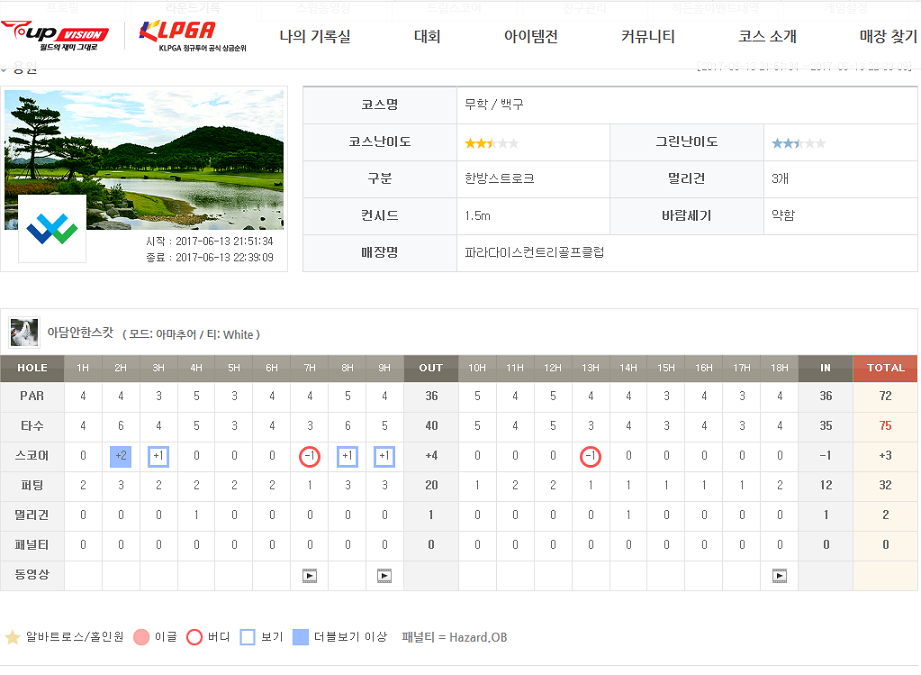Open the 코스 소개 menu

point(767,37)
